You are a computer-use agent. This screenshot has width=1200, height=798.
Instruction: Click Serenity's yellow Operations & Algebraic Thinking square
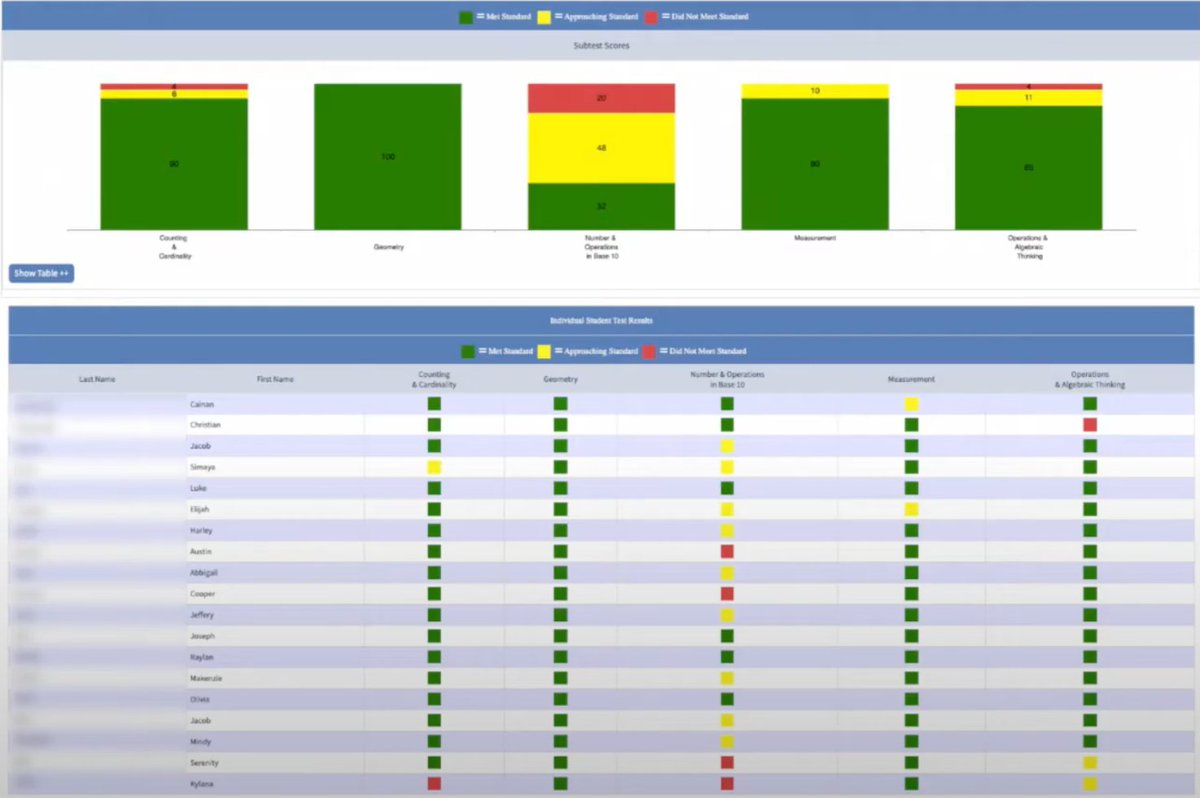1090,763
